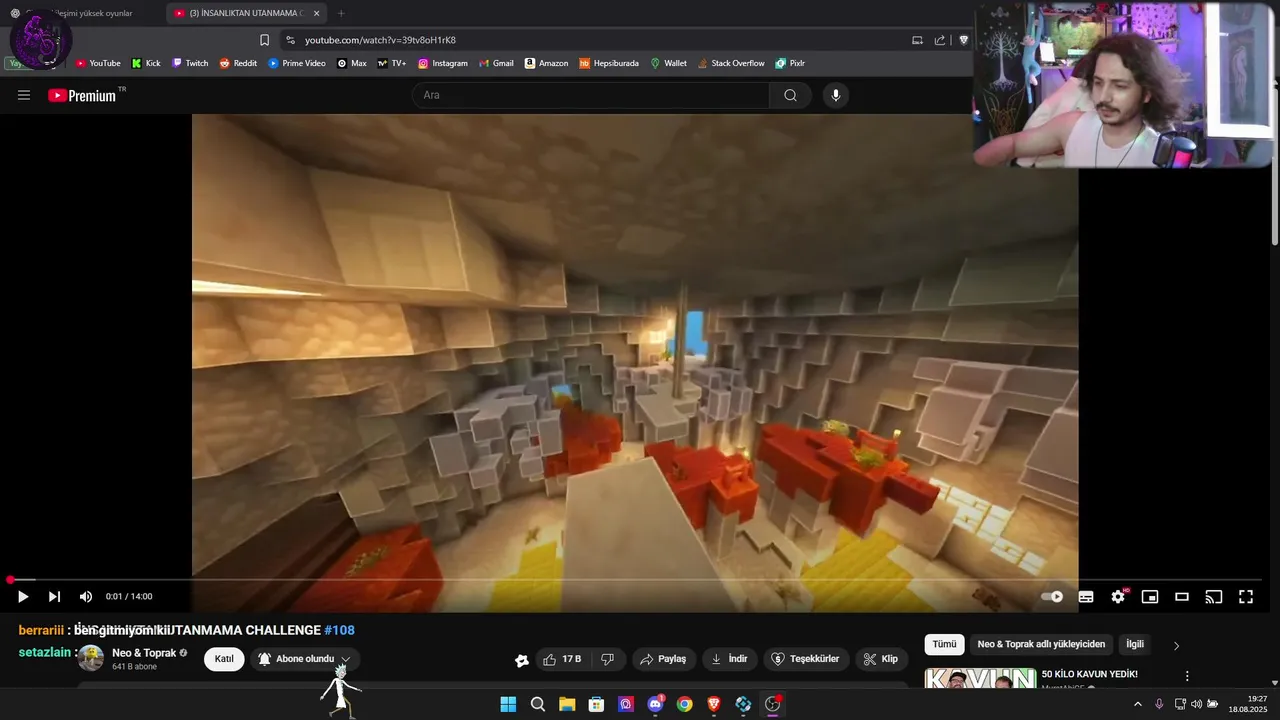Open the #108 hashtag link
The width and height of the screenshot is (1280, 720).
(x=339, y=630)
